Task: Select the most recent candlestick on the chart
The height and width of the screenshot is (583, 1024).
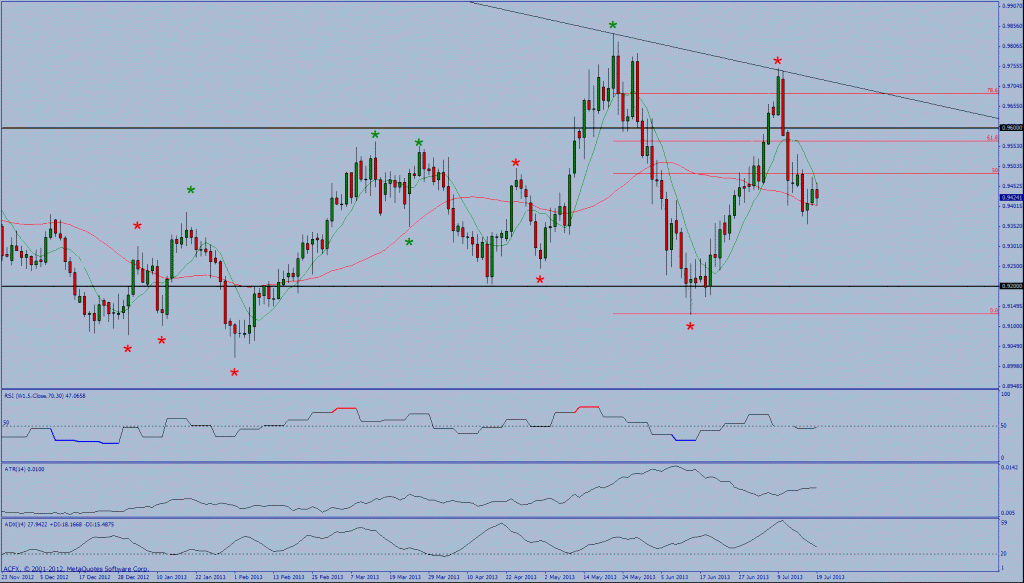Action: point(817,194)
